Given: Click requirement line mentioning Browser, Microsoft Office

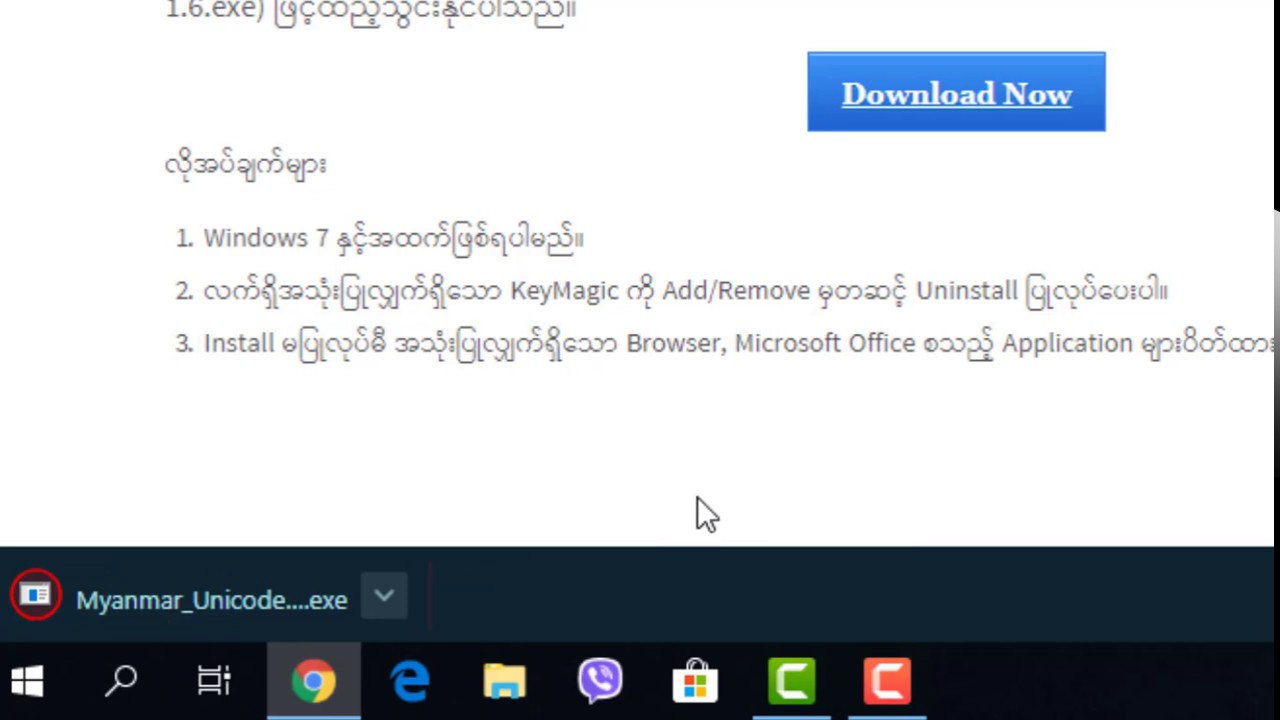Looking at the screenshot, I should coord(738,343).
